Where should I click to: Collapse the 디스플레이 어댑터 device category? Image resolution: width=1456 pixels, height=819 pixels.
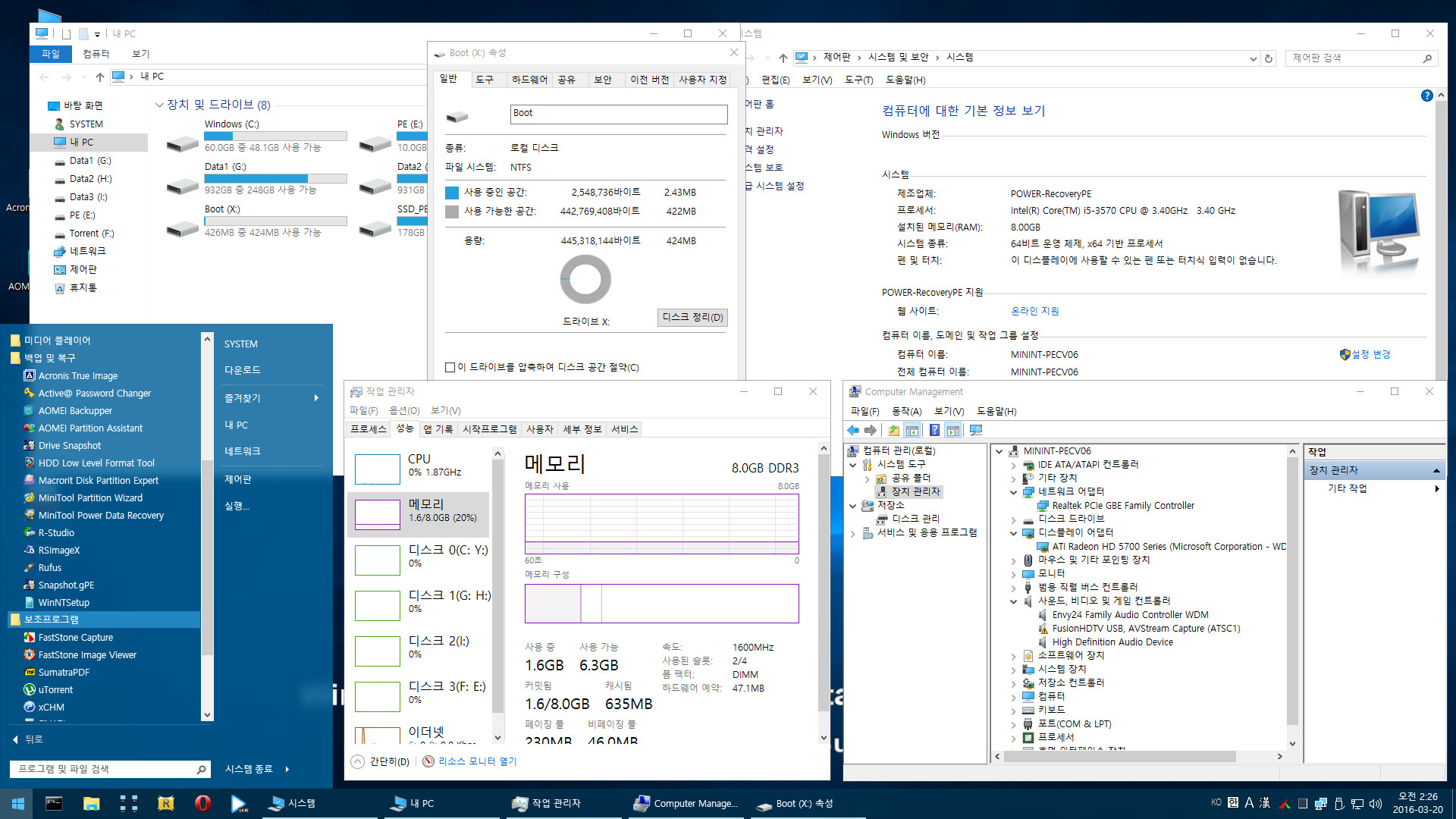[1013, 533]
